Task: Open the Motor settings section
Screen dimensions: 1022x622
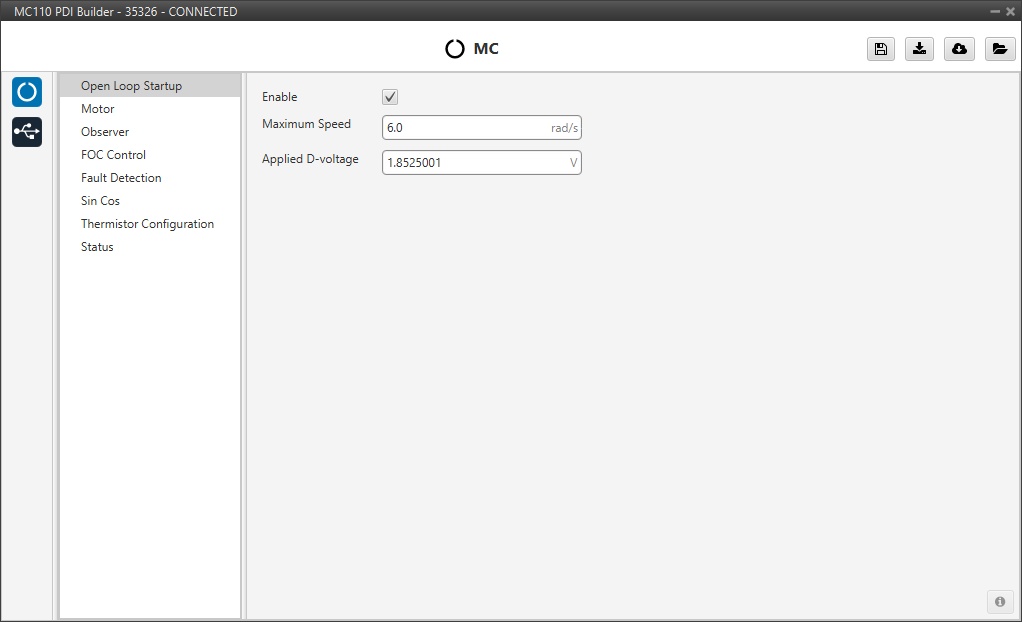Action: (98, 109)
